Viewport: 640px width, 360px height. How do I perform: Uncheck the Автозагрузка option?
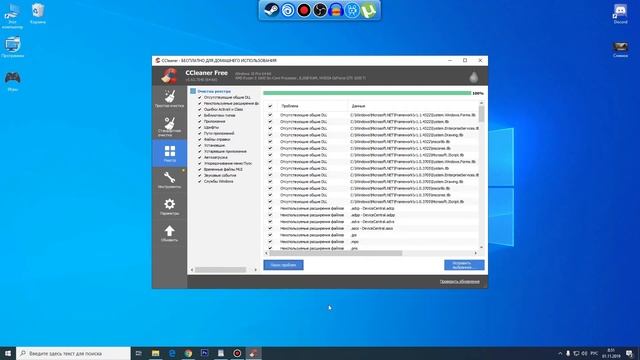click(200, 157)
